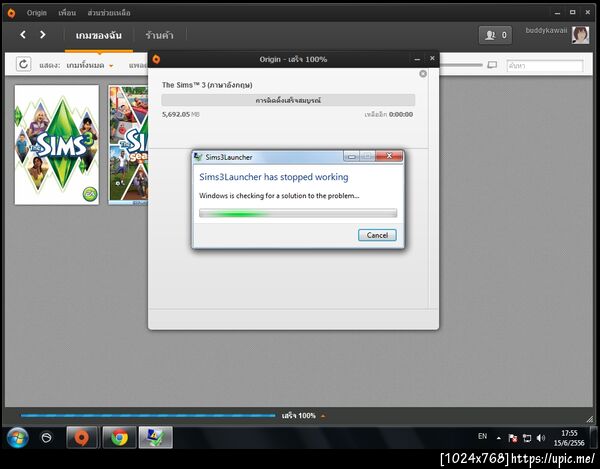This screenshot has height=469, width=600.
Task: Open Google Chrome from the taskbar
Action: [119, 437]
